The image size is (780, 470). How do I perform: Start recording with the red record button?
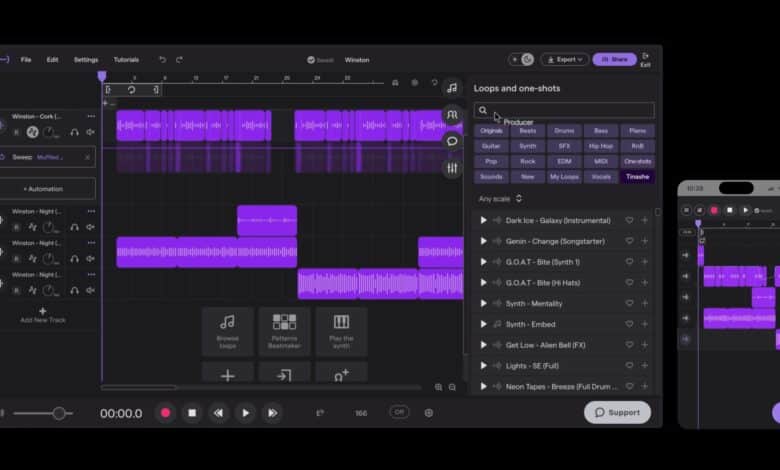coord(165,413)
